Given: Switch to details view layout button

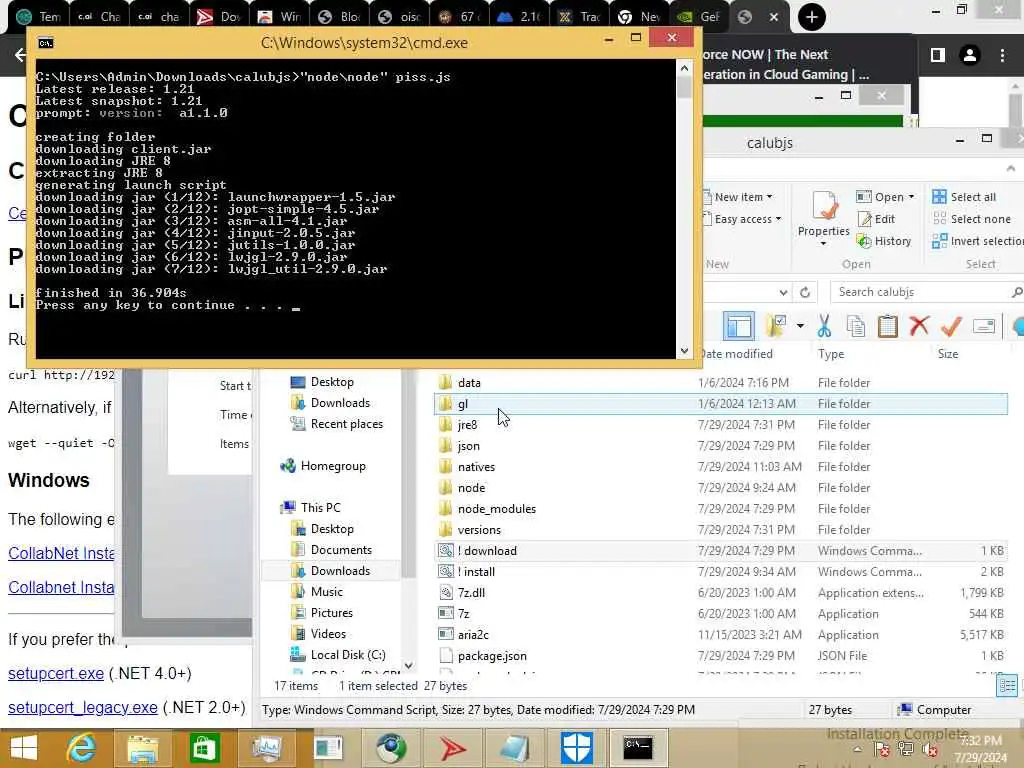Looking at the screenshot, I should 1008,685.
